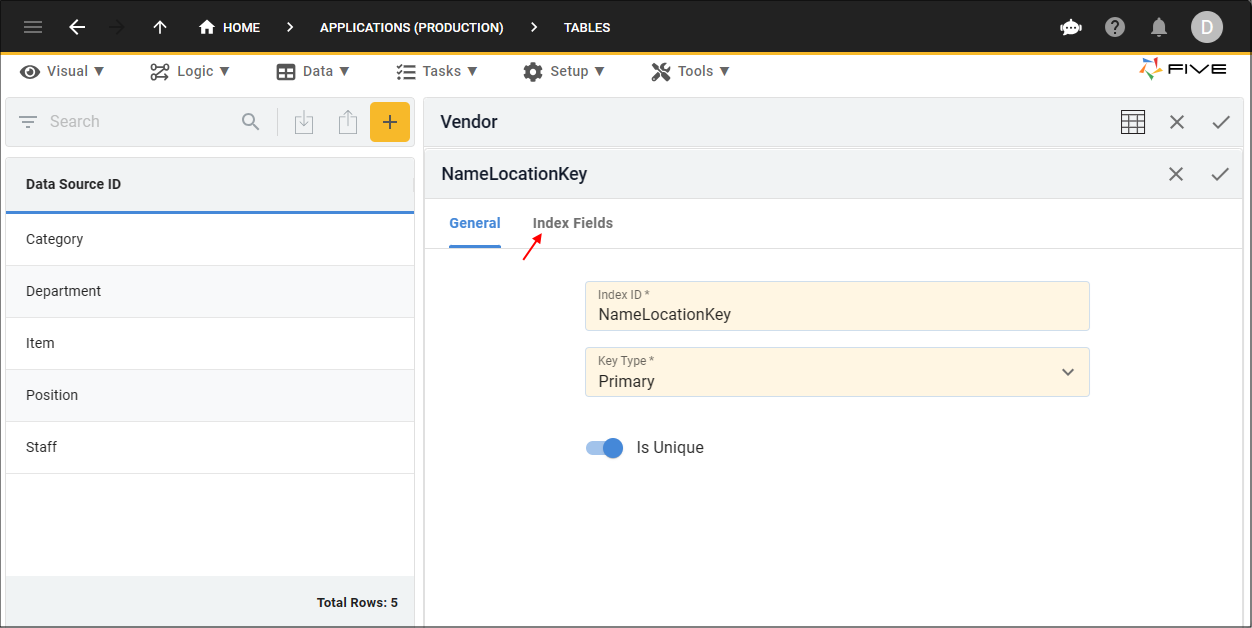Screen dimensions: 1252x628
Task: Click the magnifier search icon
Action: (251, 122)
